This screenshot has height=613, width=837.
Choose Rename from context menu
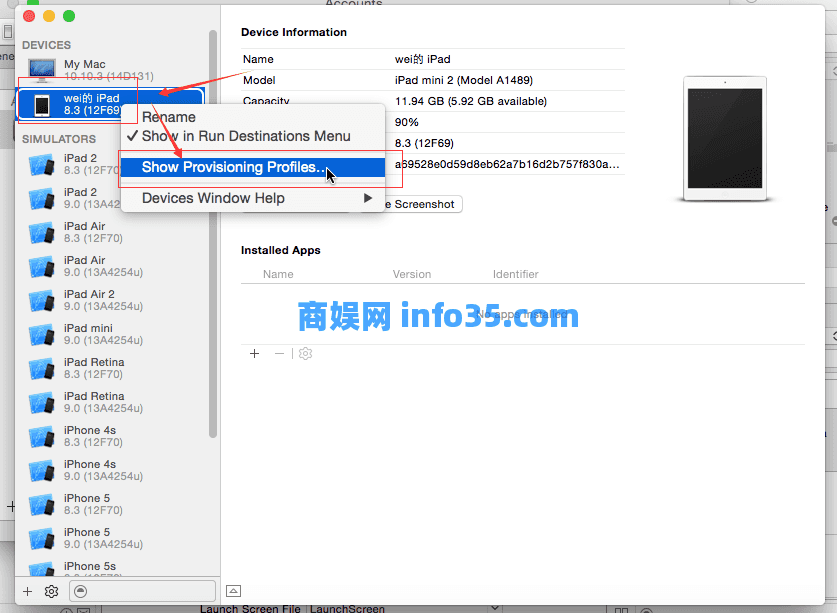tap(169, 117)
